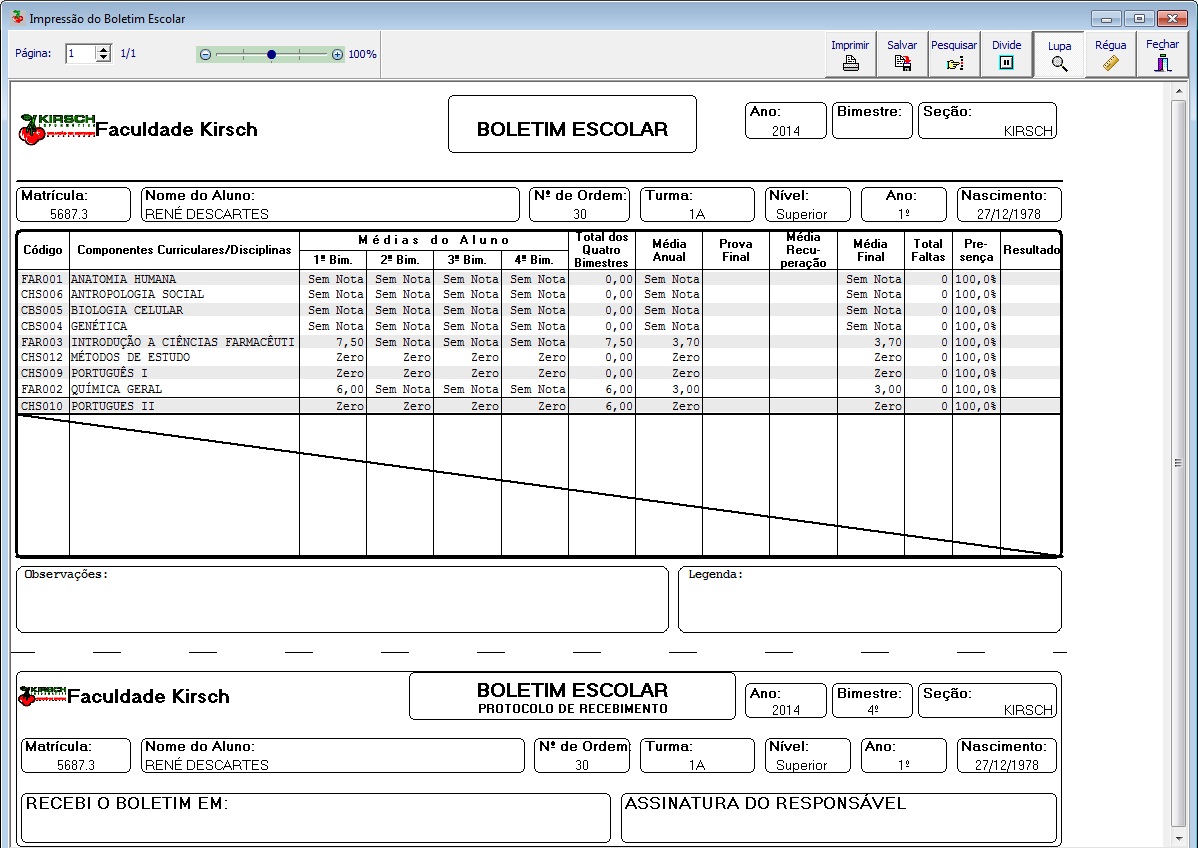Click the zoom slider handle
Image resolution: width=1198 pixels, height=848 pixels.
271,54
